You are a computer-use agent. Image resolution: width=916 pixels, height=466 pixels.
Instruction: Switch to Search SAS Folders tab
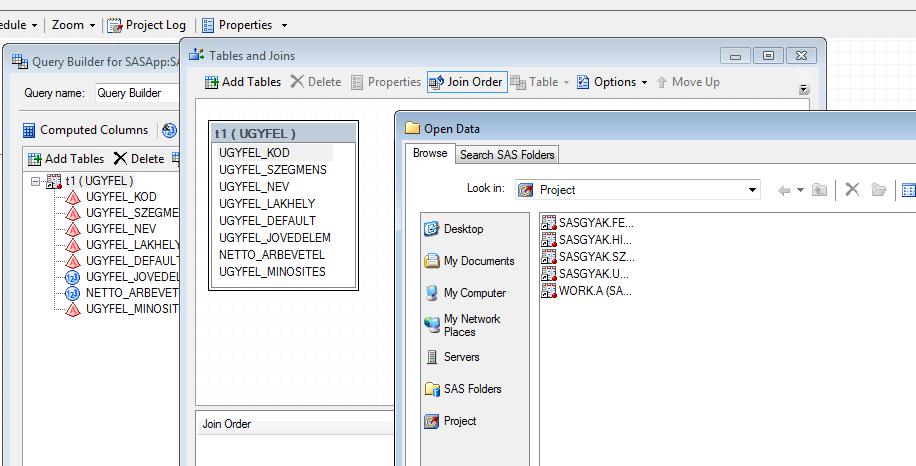coord(507,155)
